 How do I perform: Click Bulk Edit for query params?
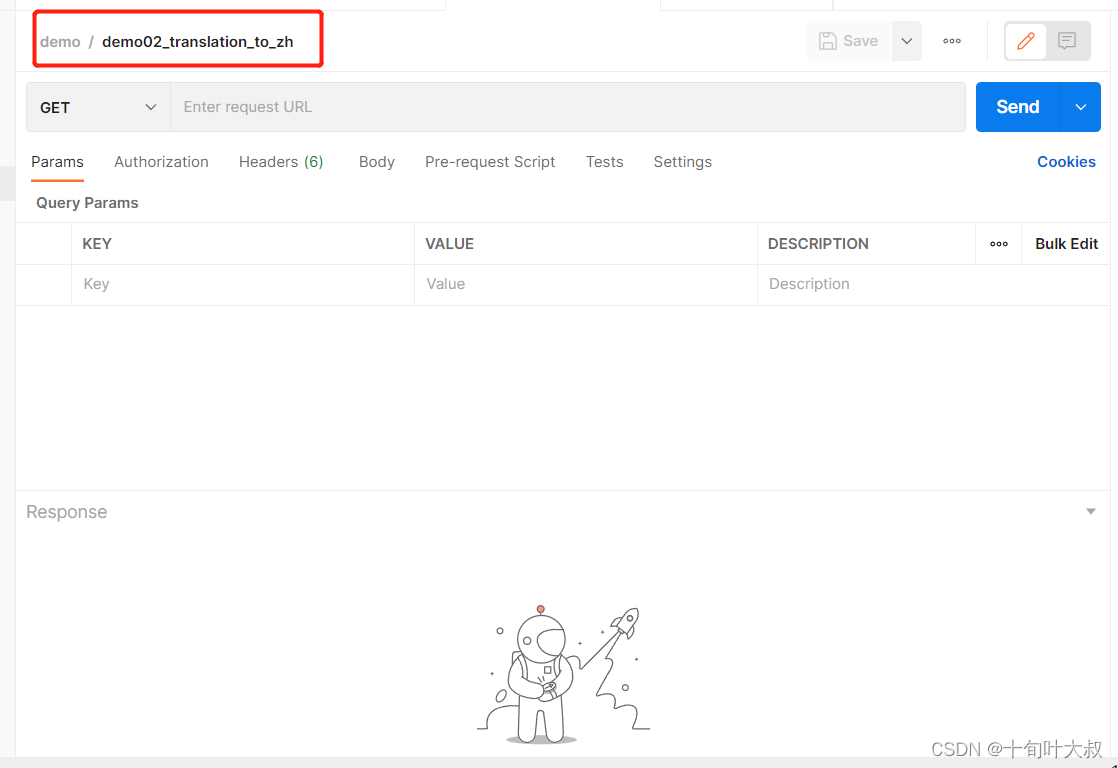[x=1066, y=244]
